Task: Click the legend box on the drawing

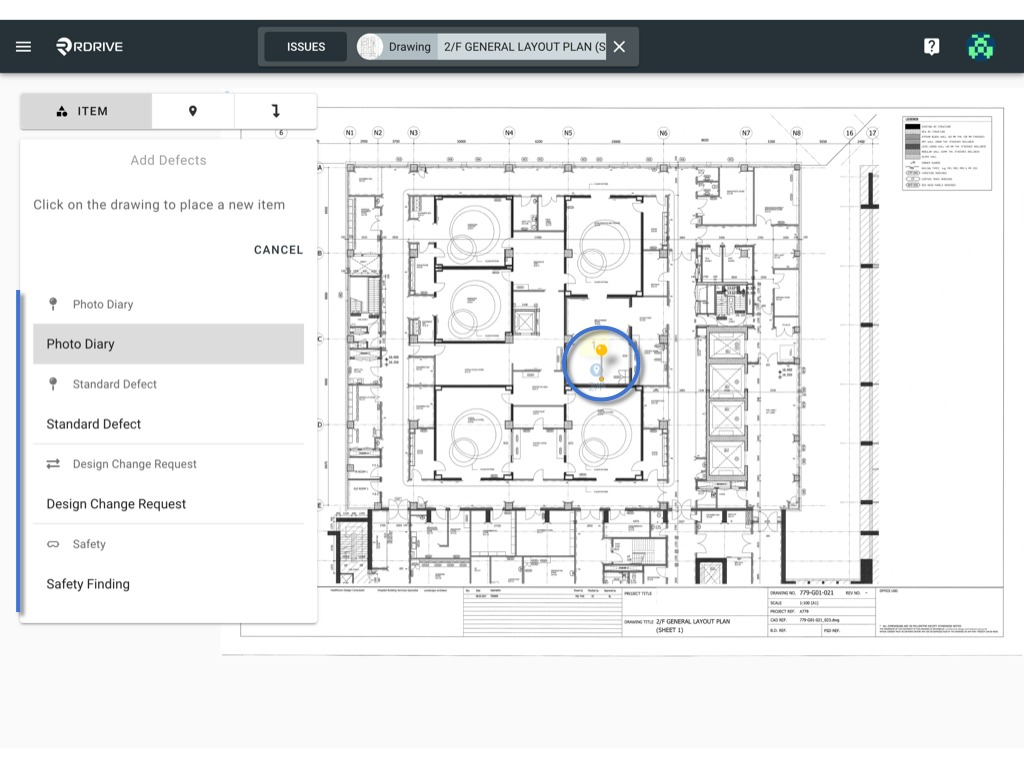Action: 947,153
